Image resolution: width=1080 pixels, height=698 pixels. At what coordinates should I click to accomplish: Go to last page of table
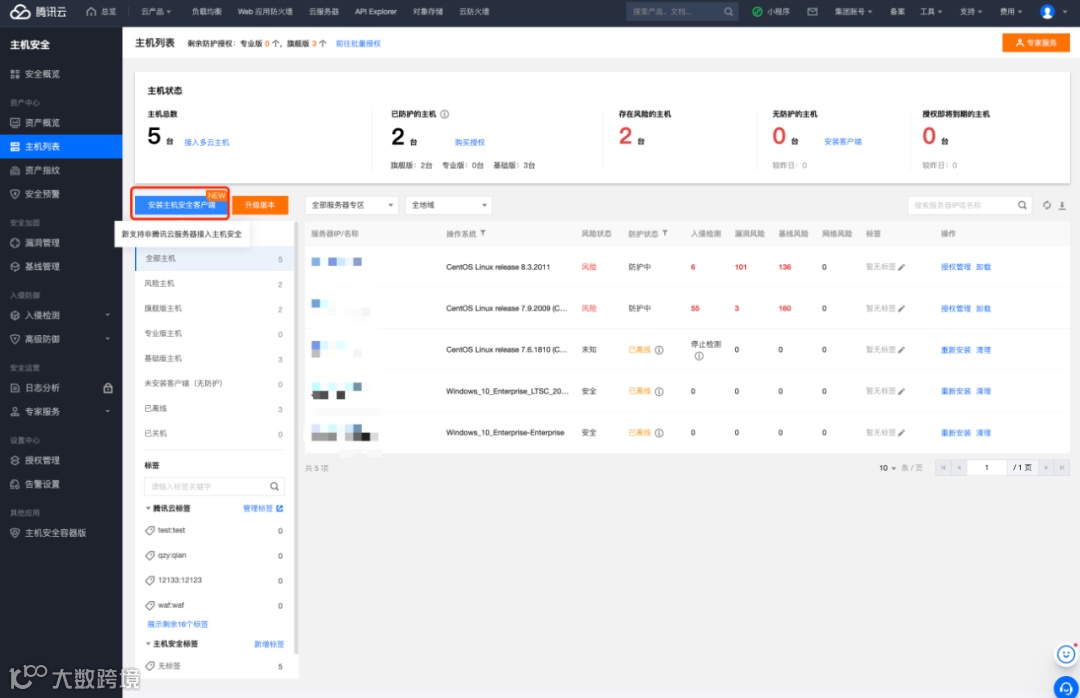(1061, 468)
